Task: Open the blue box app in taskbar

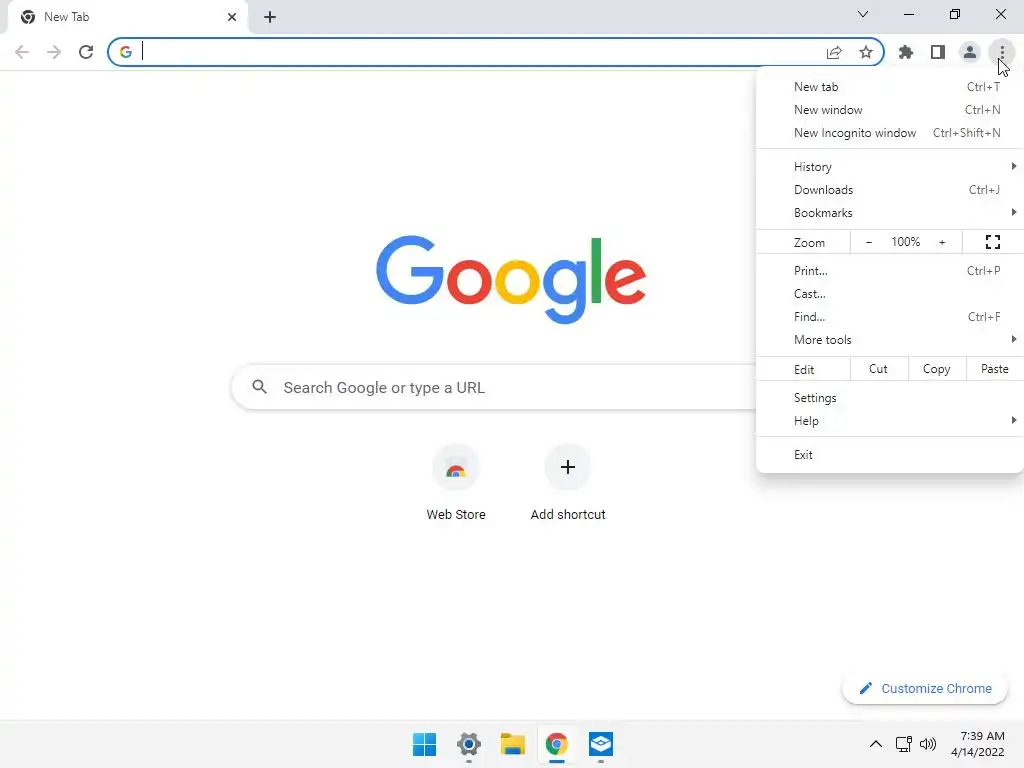Action: [x=600, y=744]
